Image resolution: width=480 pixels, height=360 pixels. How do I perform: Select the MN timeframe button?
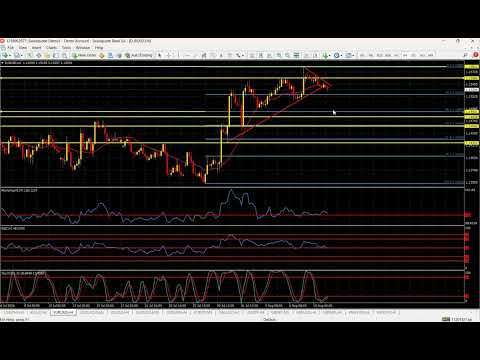[x=430, y=55]
